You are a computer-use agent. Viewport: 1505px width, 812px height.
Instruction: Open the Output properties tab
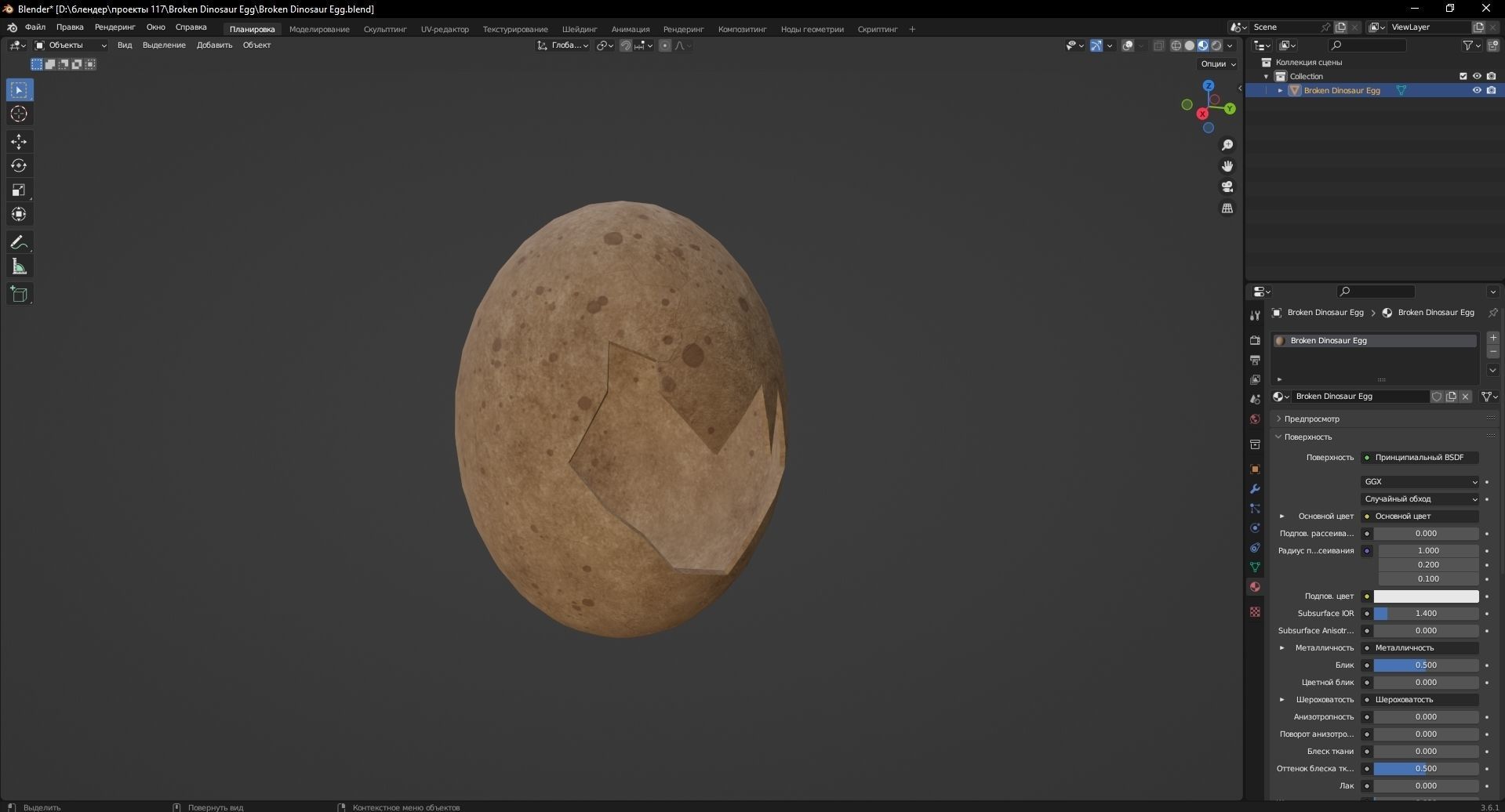[x=1255, y=360]
